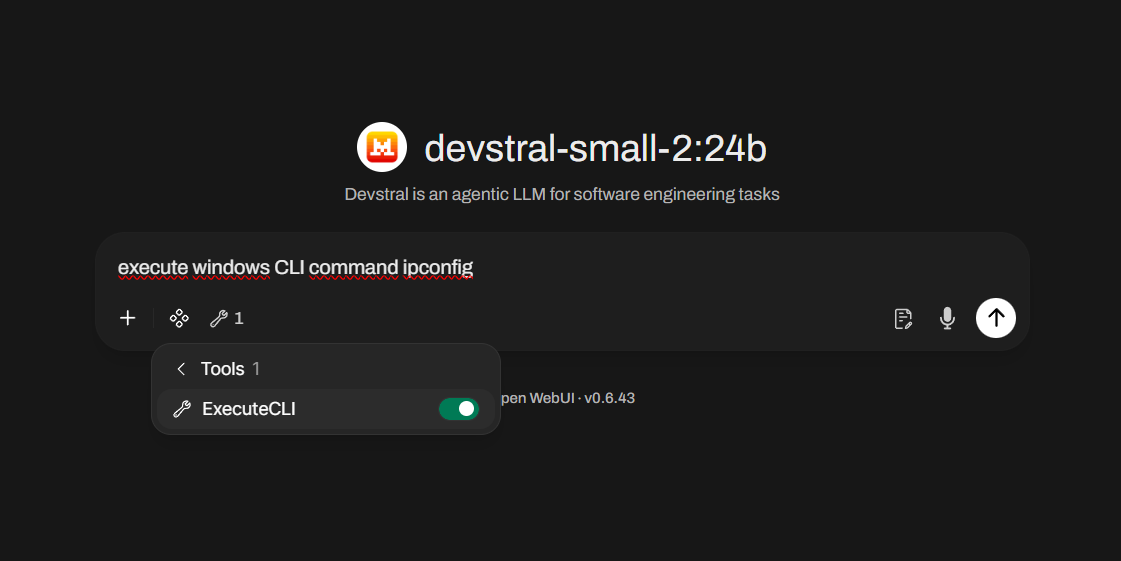1121x561 pixels.
Task: Toggle the ExecuteCLI tool switch off
Action: (458, 409)
